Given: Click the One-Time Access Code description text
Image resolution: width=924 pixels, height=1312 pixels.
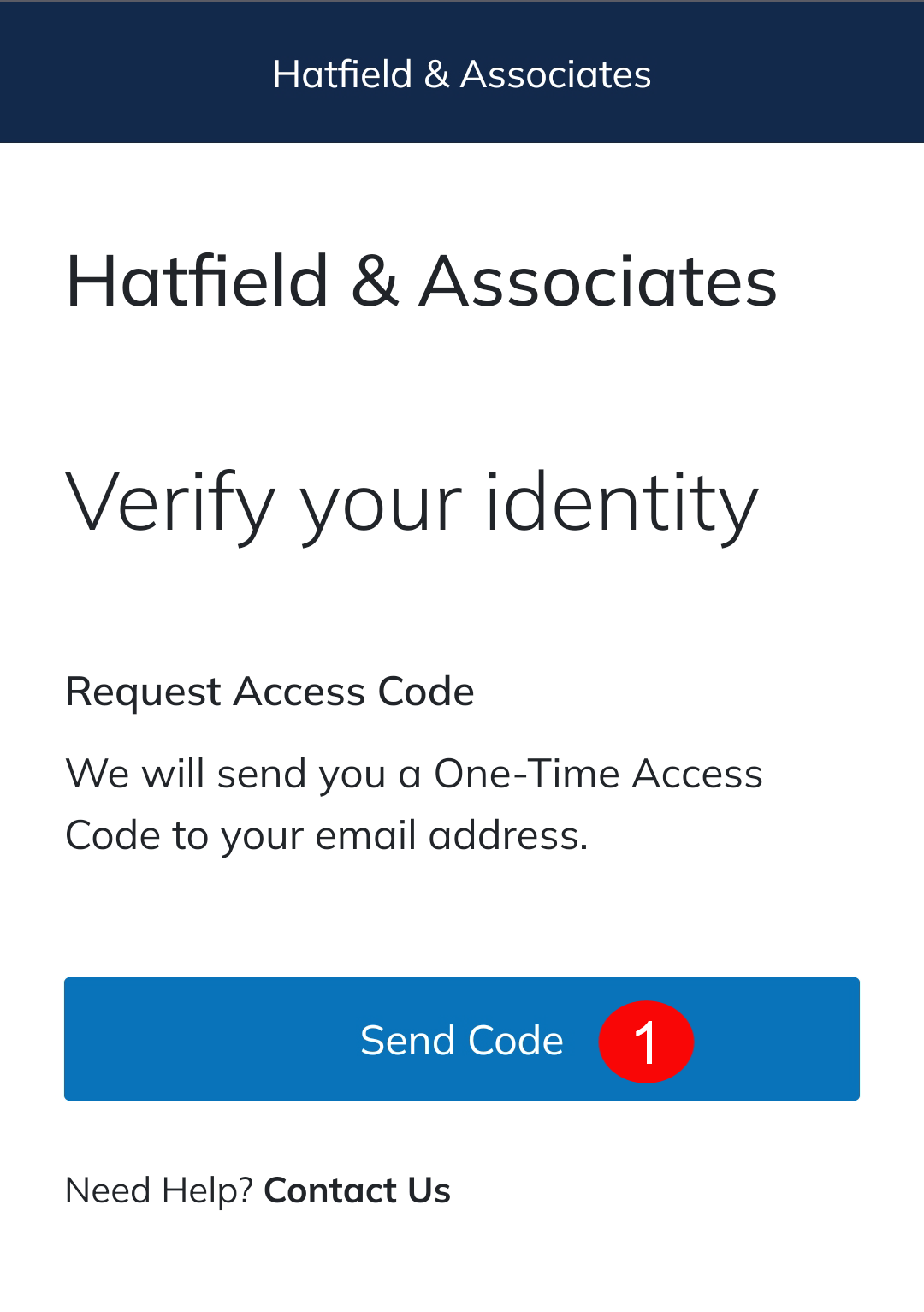Looking at the screenshot, I should (x=413, y=804).
